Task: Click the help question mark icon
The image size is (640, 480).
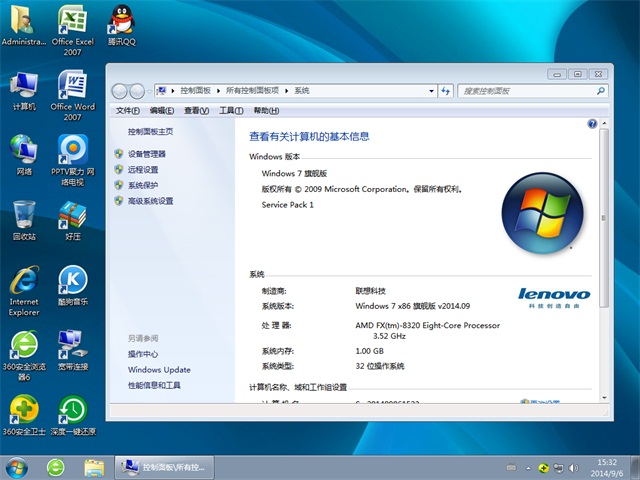Action: pos(593,125)
